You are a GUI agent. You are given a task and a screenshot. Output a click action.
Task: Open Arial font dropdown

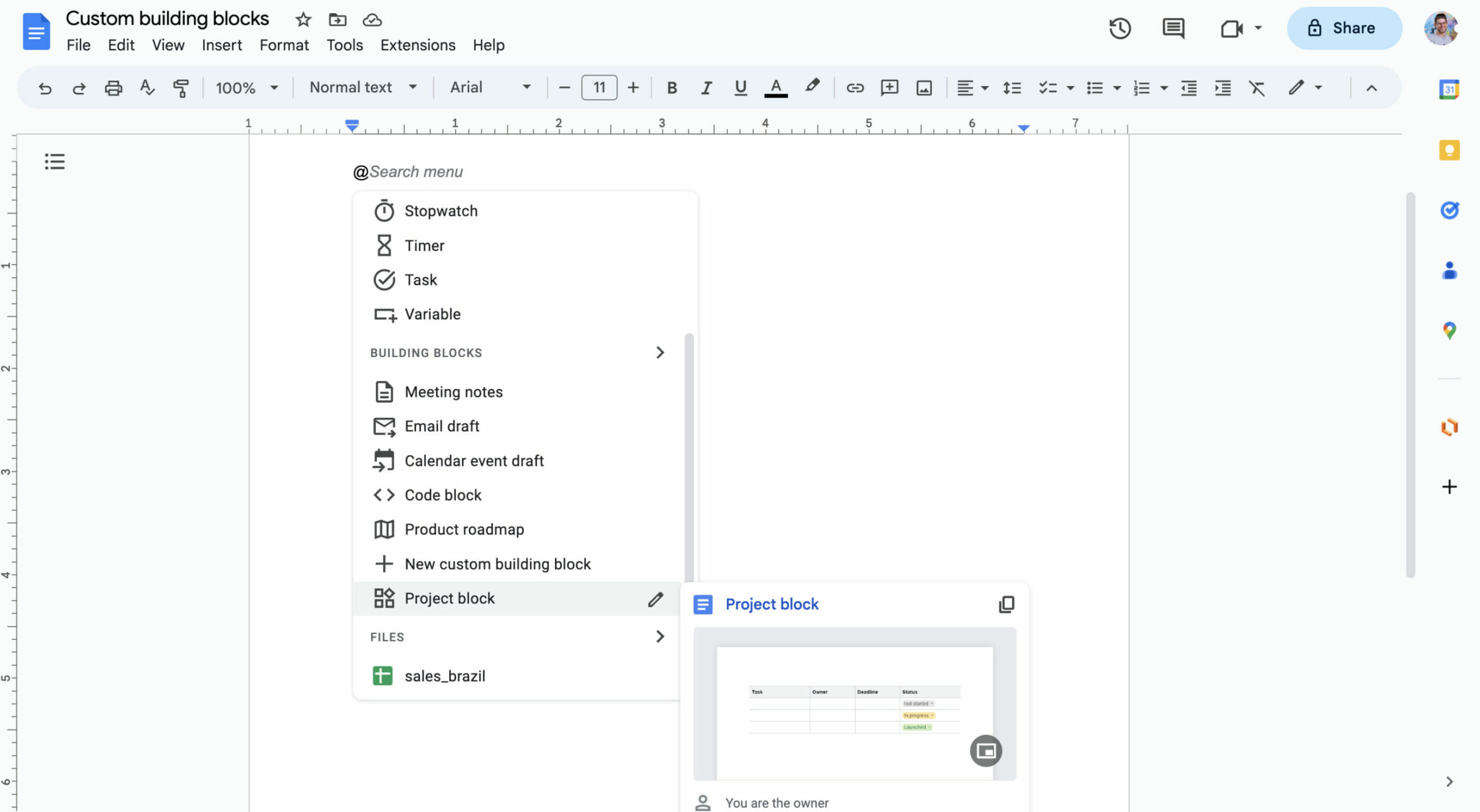[x=490, y=88]
